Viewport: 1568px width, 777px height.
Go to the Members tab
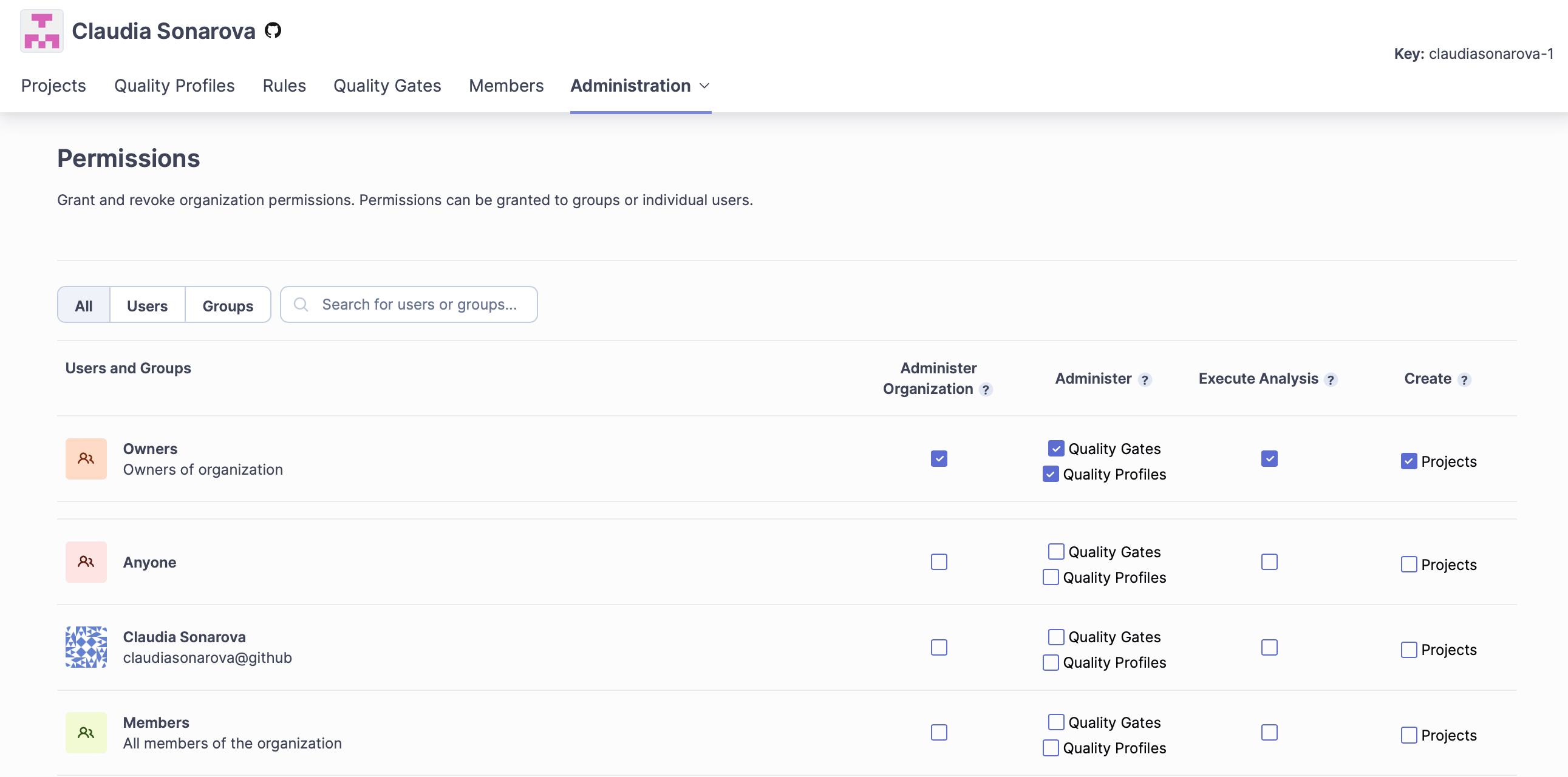(506, 86)
